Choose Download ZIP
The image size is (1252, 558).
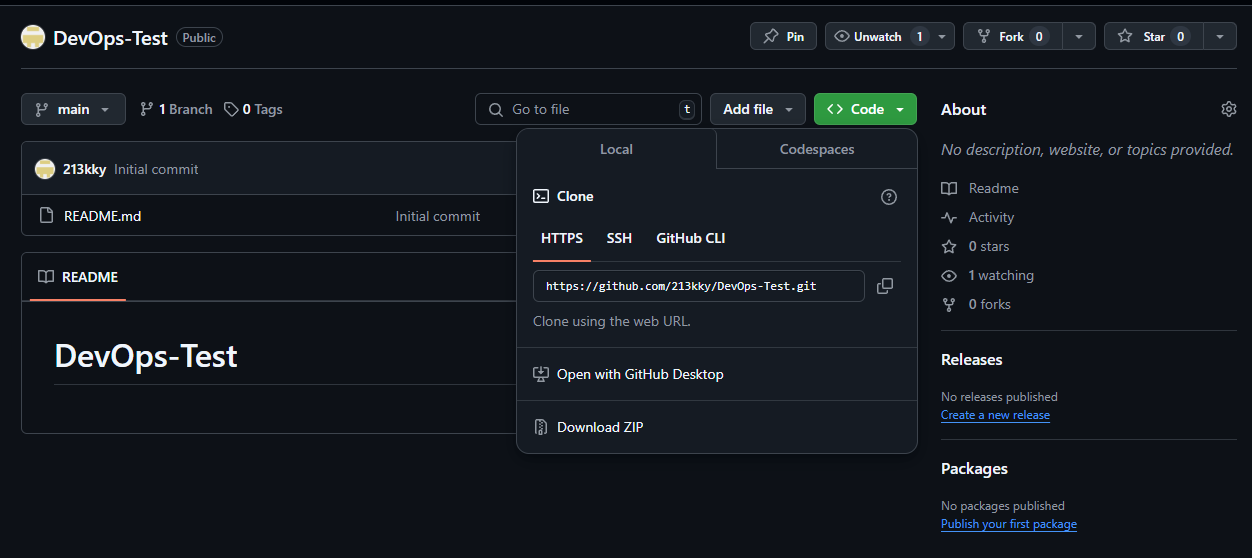coord(717,427)
